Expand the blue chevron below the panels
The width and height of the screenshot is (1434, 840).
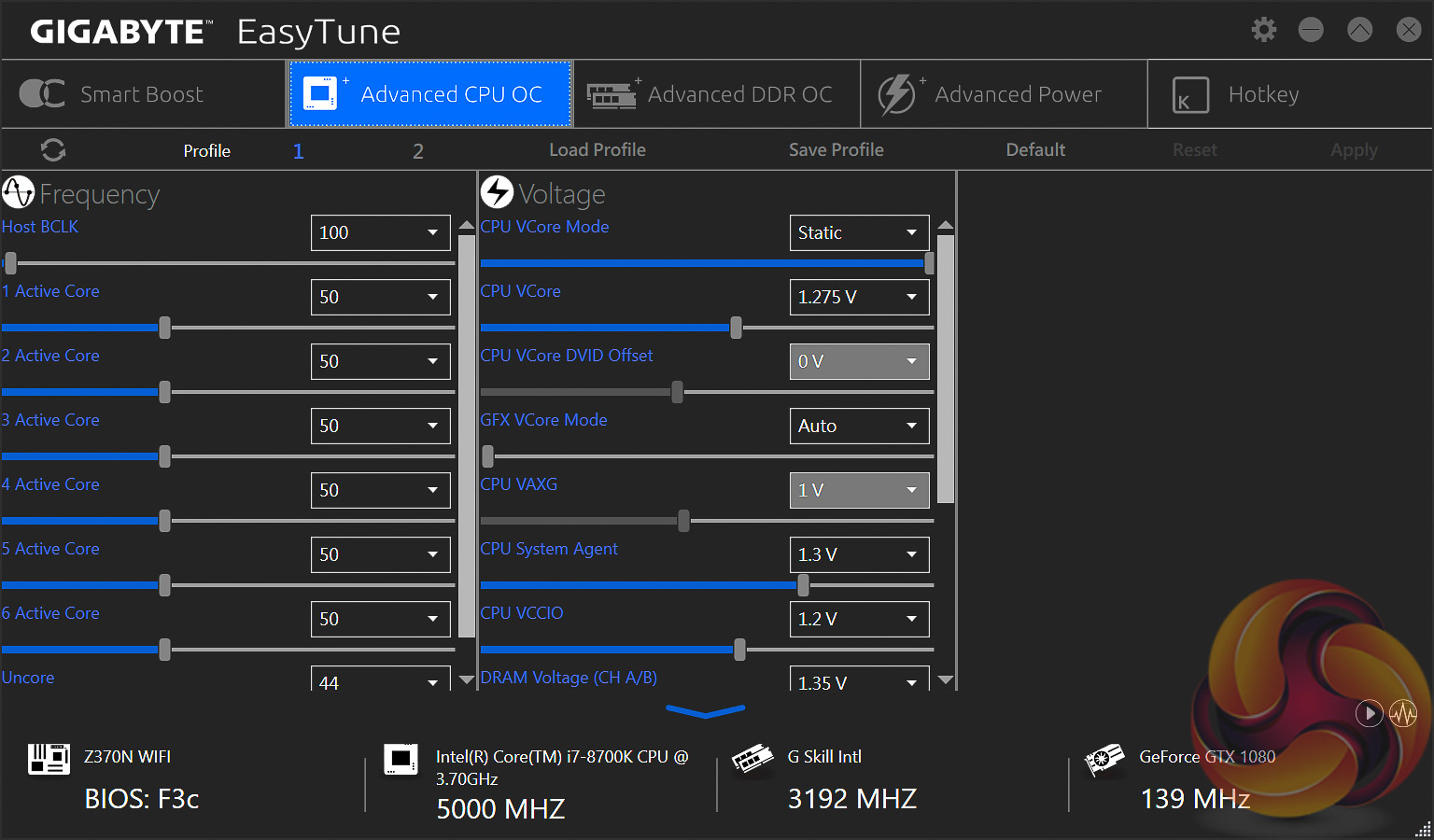click(705, 712)
